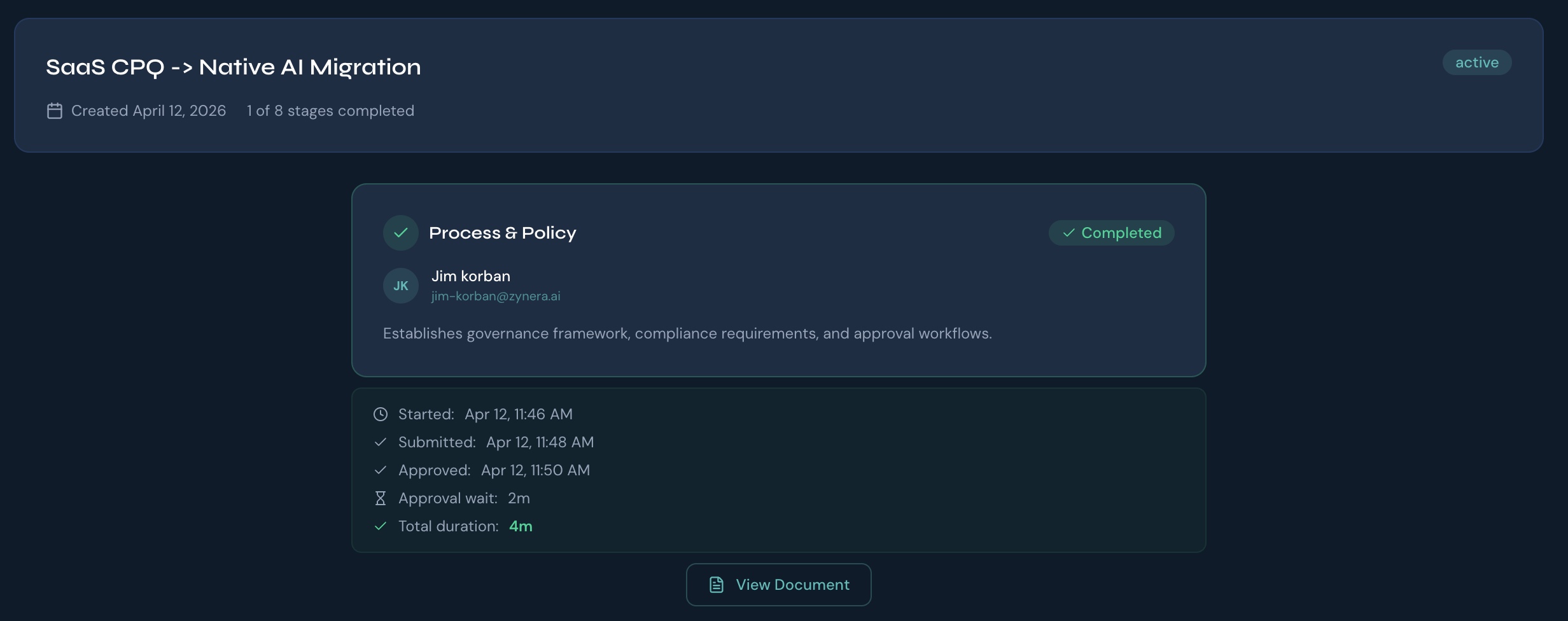Screen dimensions: 1568x621
Task: Click the Completed status badge
Action: pyautogui.click(x=1112, y=233)
